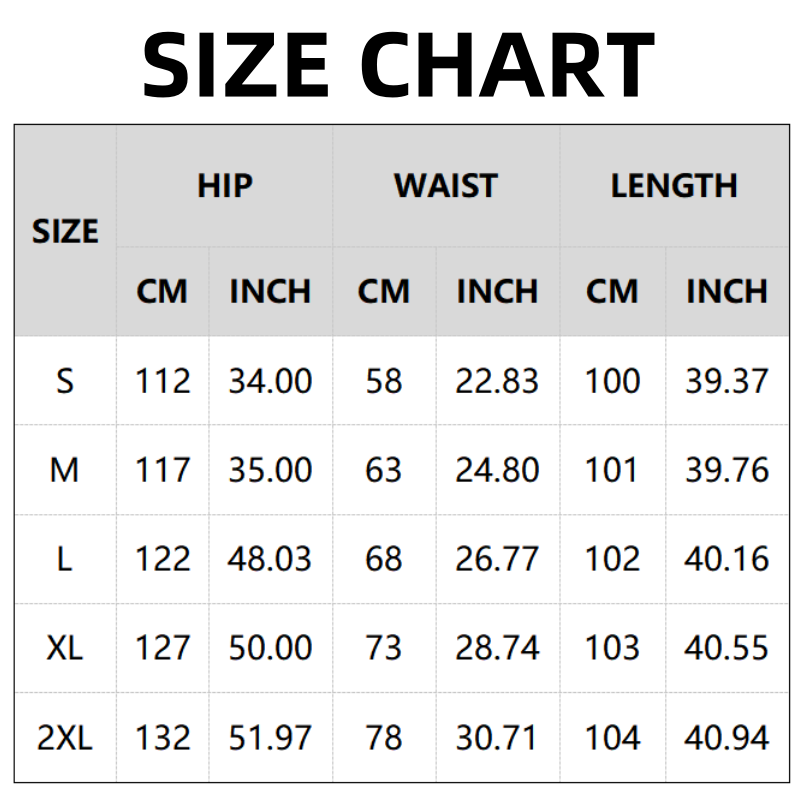800x800 pixels.
Task: Select the XL size row label
Action: pos(65,648)
